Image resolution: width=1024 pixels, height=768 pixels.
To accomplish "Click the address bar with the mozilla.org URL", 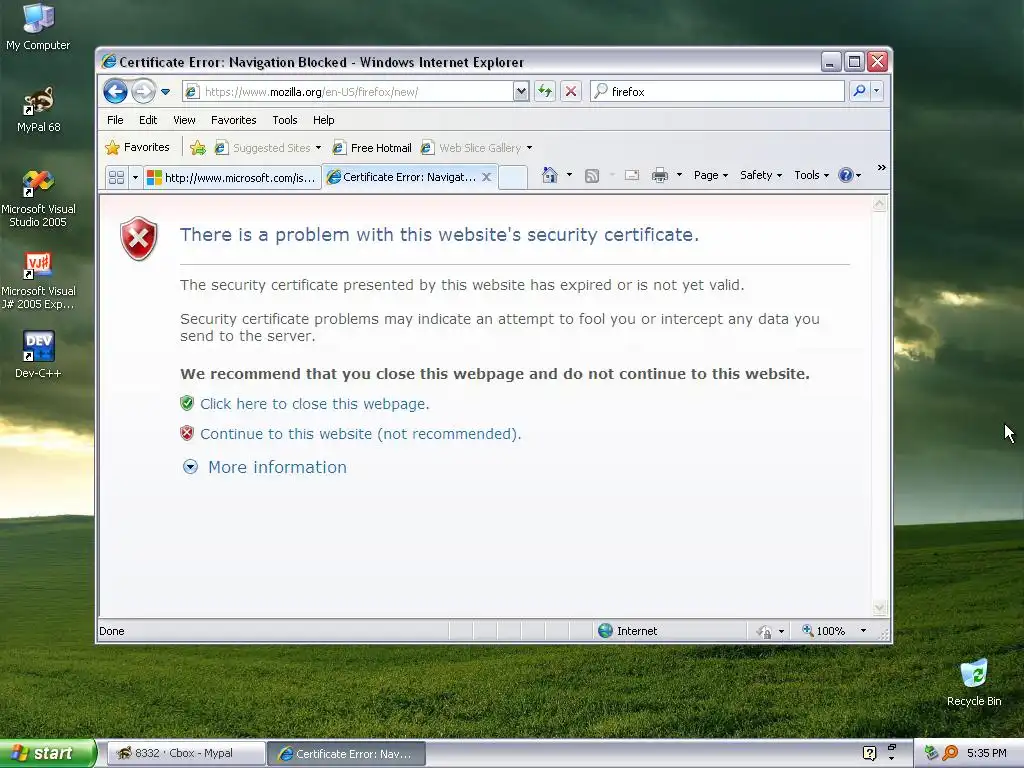I will coord(347,91).
